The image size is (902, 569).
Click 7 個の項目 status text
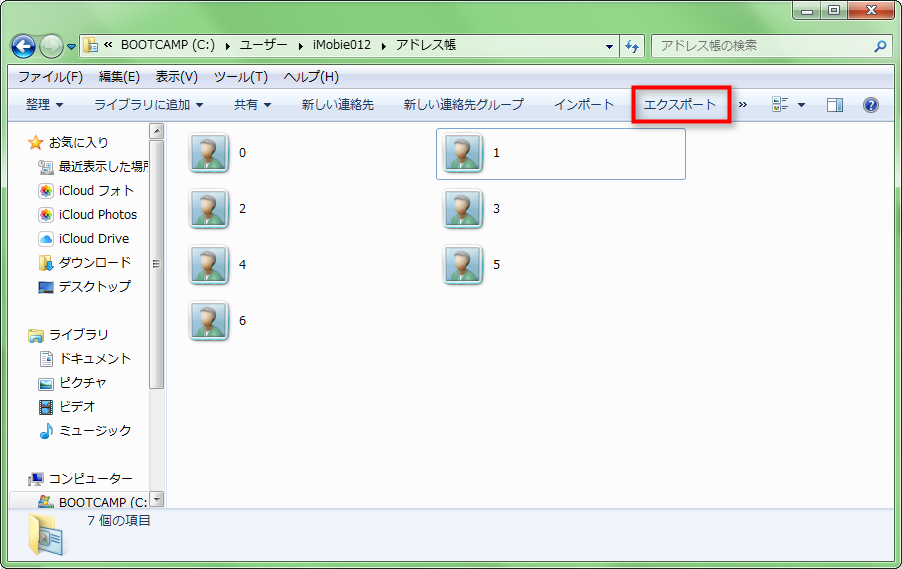(119, 520)
